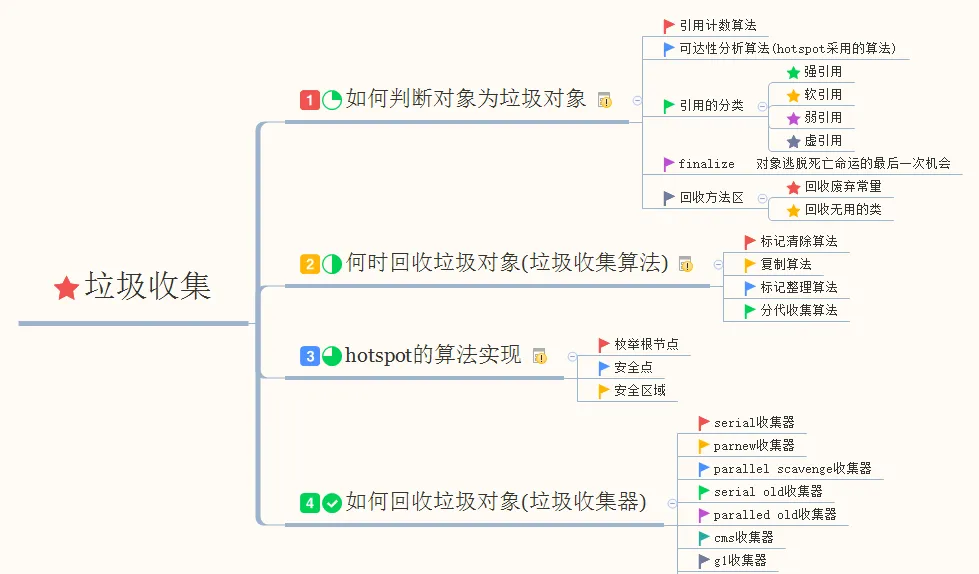The height and width of the screenshot is (574, 979).
Task: Collapse the 回收方法区 subtopics
Action: pyautogui.click(x=762, y=199)
